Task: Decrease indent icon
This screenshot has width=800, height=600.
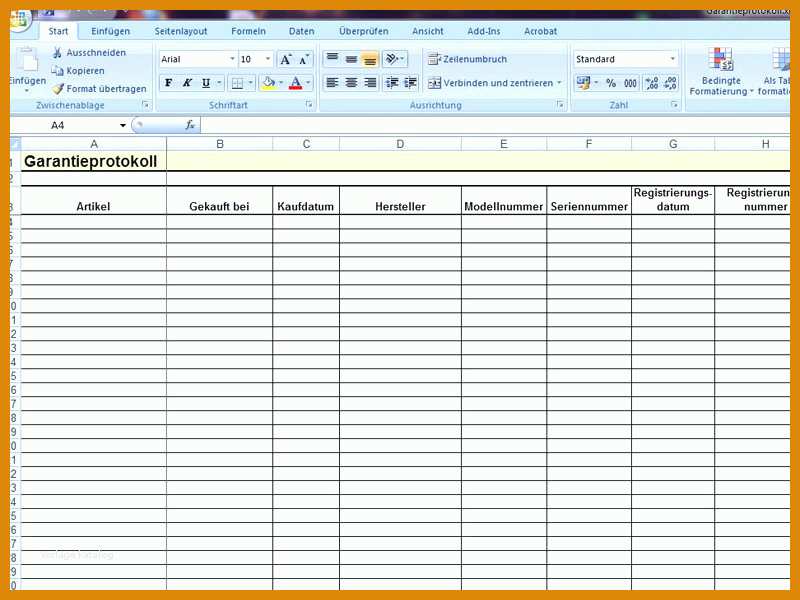Action: coord(392,83)
